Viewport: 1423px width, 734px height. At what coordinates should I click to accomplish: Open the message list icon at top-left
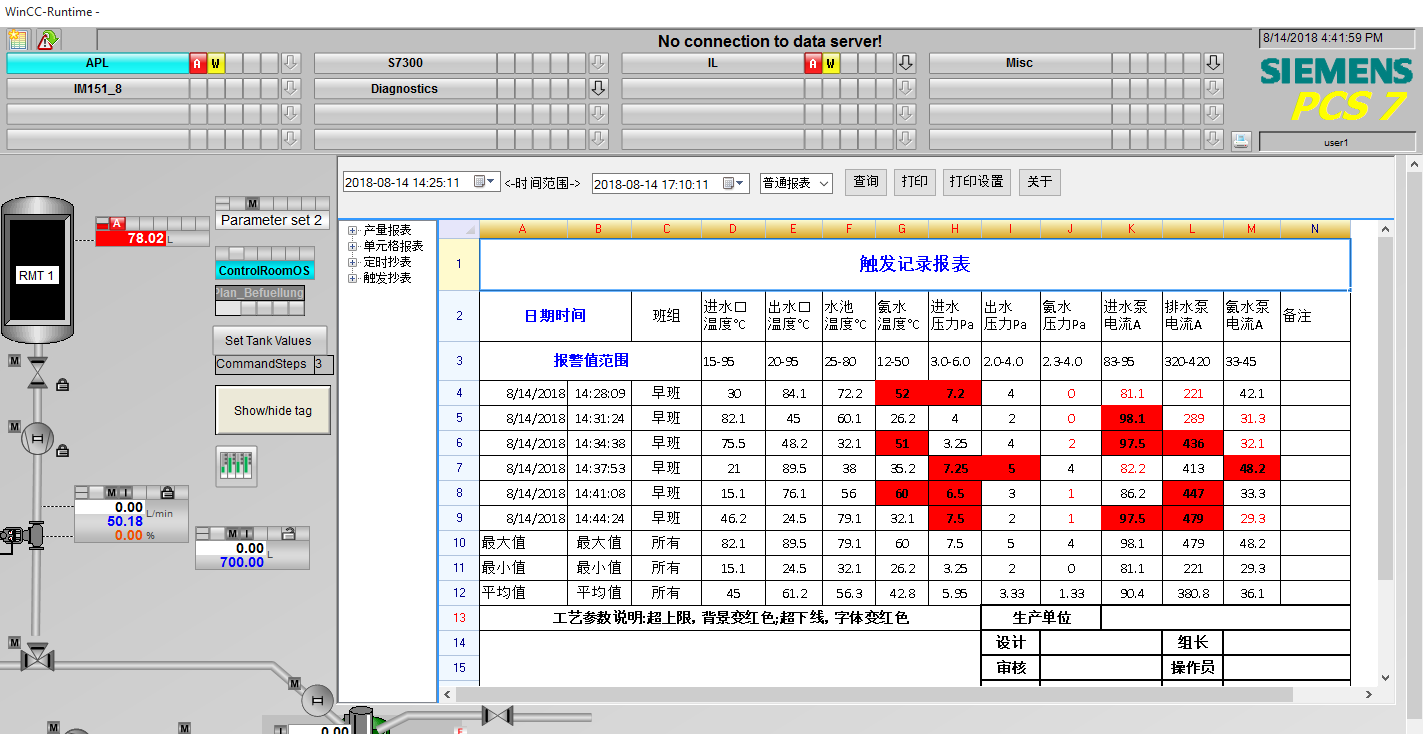tap(18, 39)
